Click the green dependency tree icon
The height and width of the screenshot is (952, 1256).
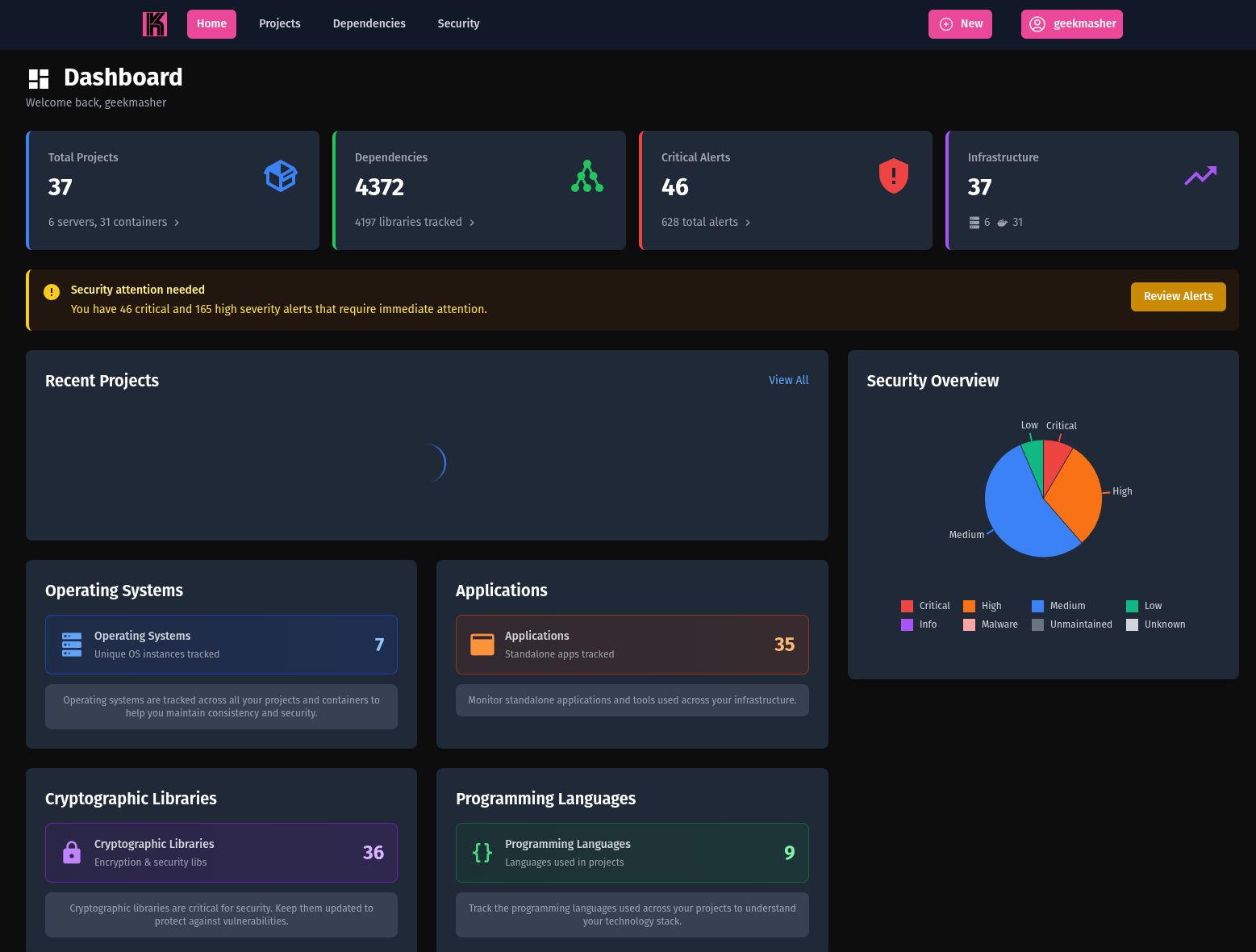[x=587, y=176]
